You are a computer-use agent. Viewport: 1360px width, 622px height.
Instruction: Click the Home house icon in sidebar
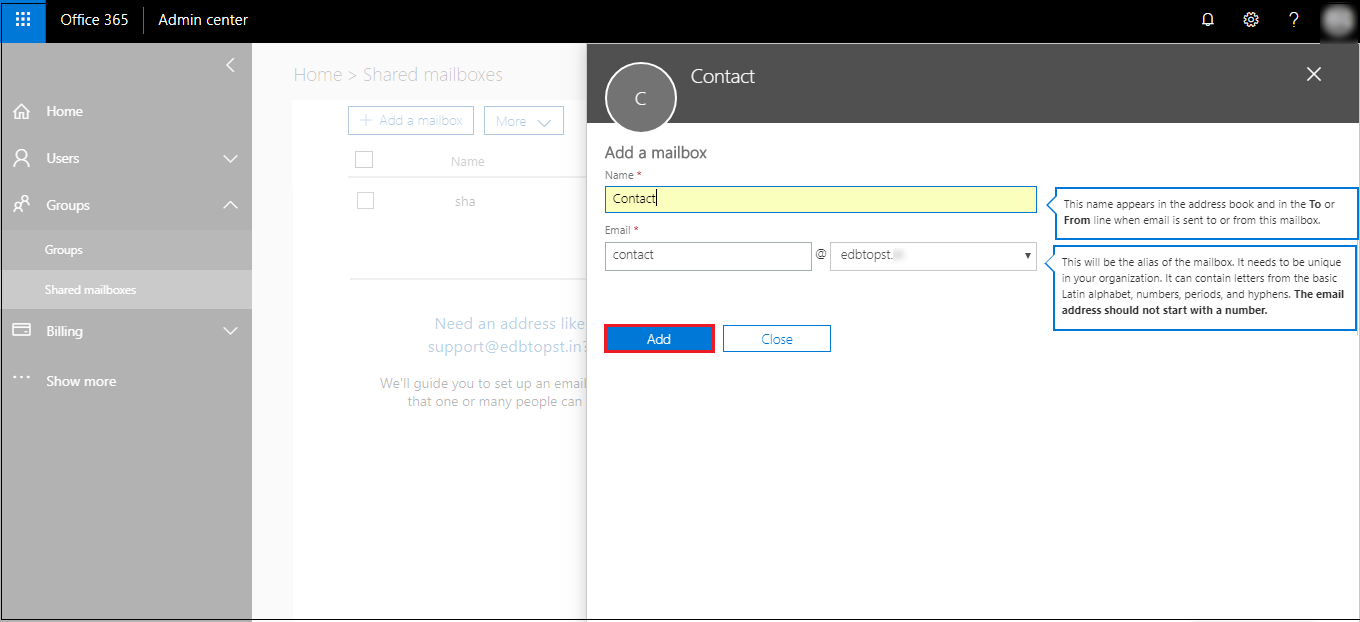21,112
